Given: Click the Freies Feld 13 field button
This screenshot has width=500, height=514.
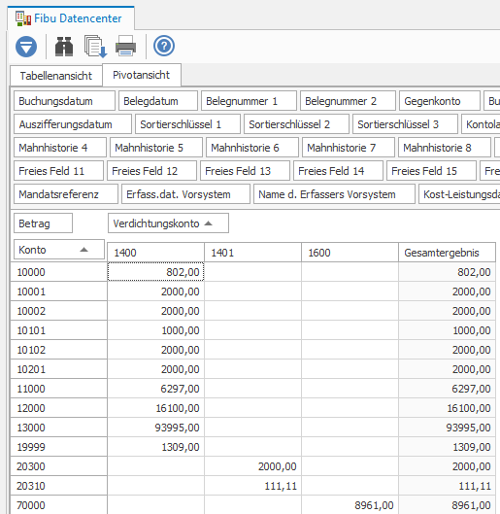Looking at the screenshot, I should pos(245,171).
